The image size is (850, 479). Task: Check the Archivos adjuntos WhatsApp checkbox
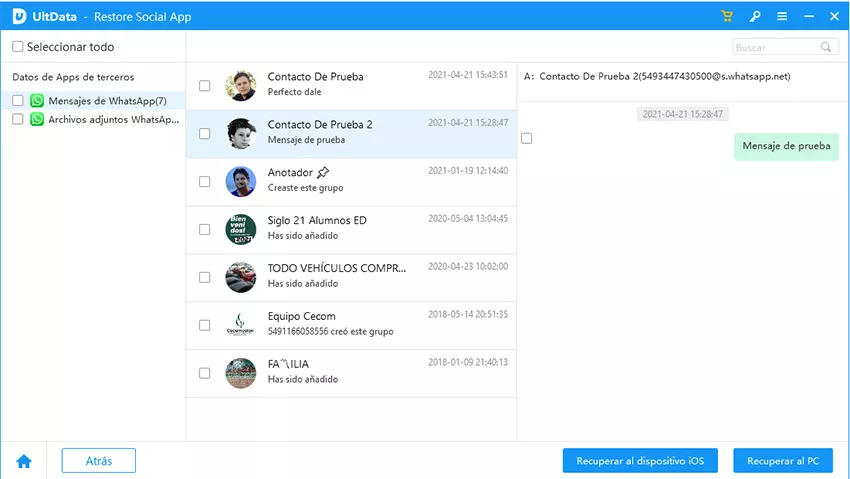pyautogui.click(x=18, y=119)
